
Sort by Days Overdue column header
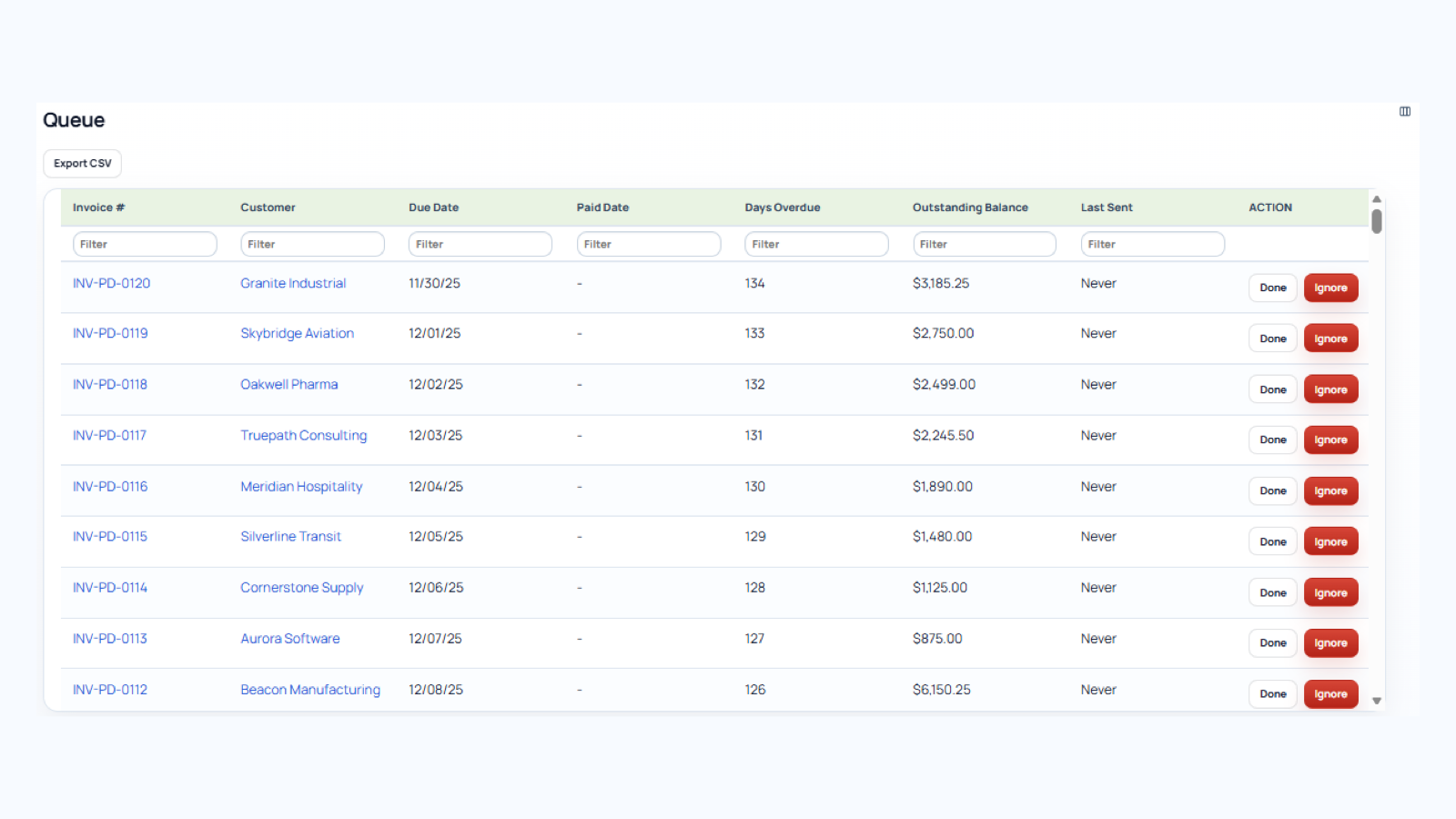pyautogui.click(x=782, y=207)
